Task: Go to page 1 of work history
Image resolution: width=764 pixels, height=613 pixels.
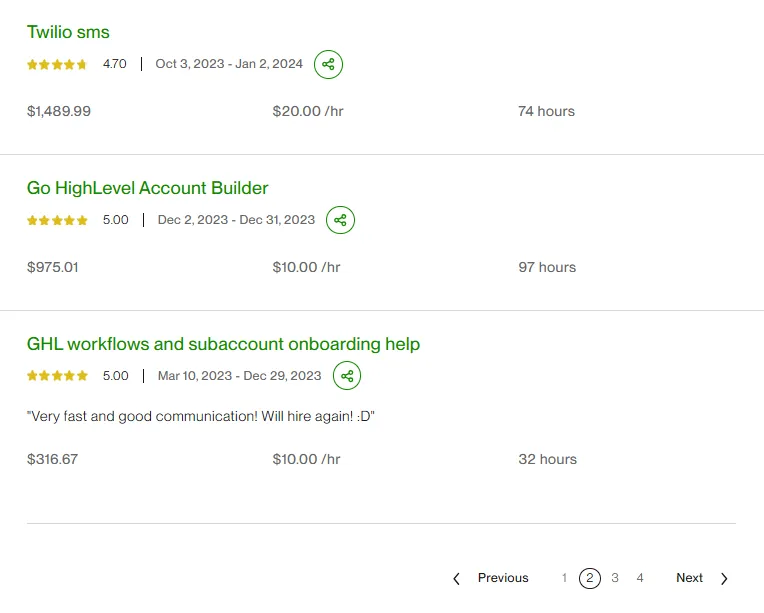Action: 564,578
